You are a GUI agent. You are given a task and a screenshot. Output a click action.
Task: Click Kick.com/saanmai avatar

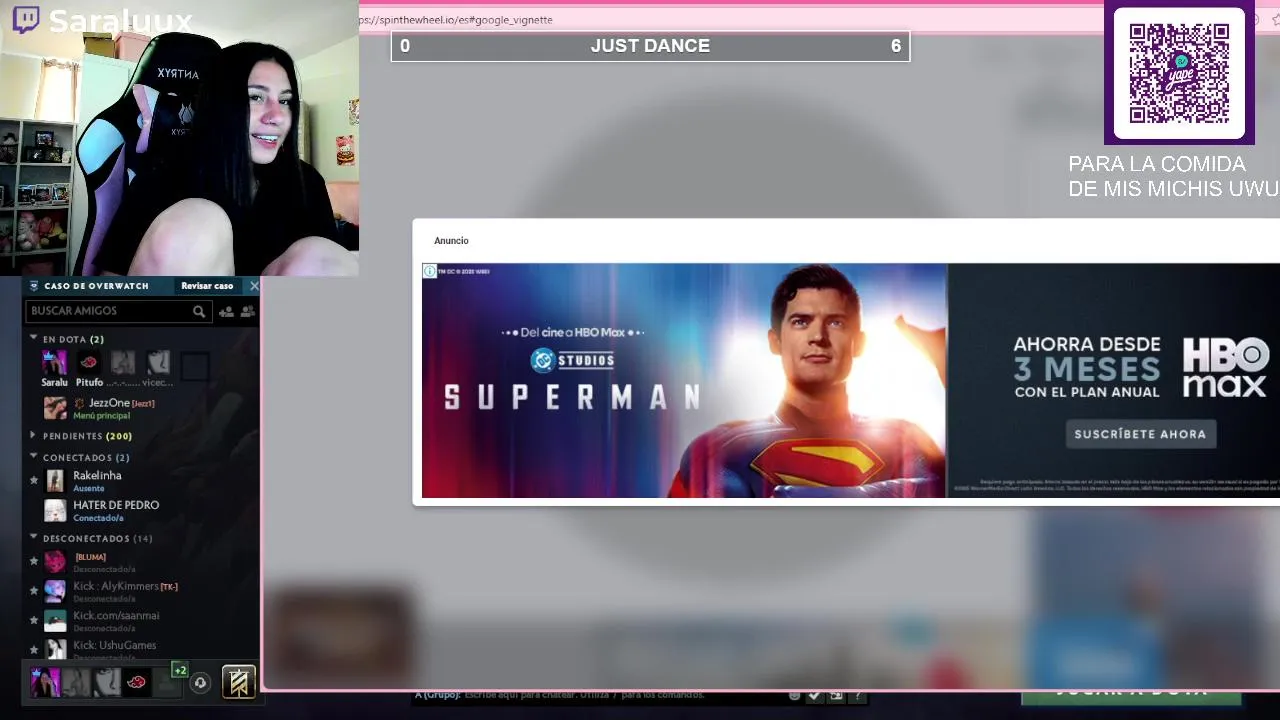pyautogui.click(x=55, y=621)
